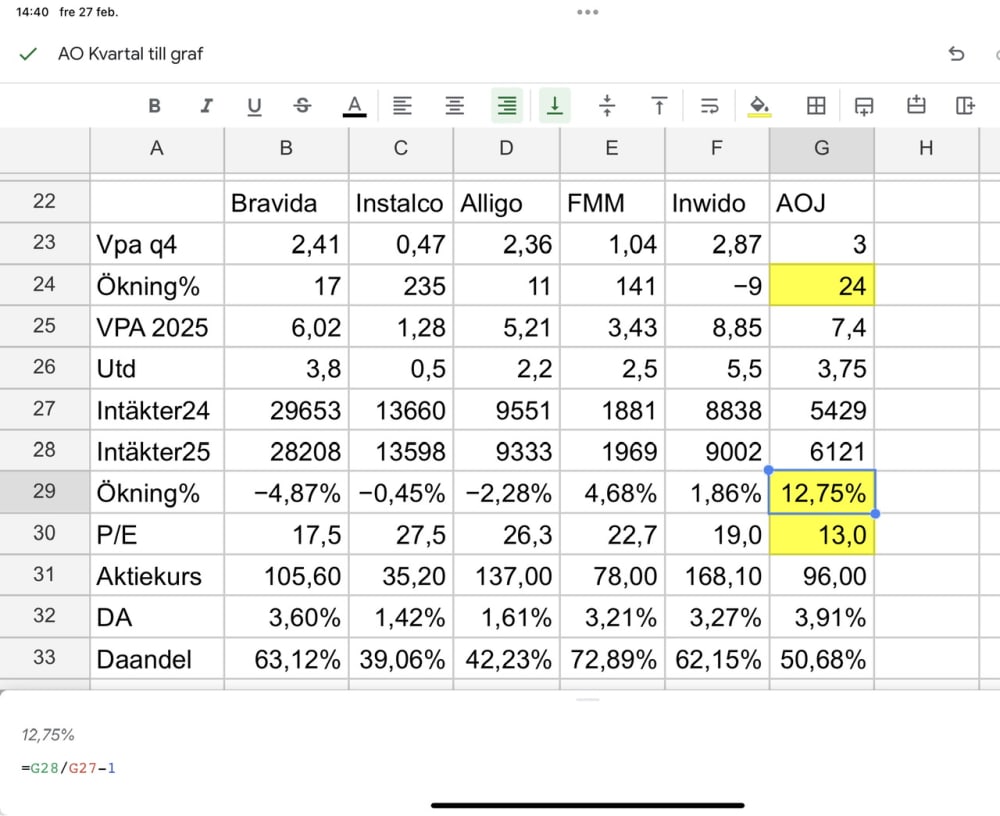This screenshot has width=1000, height=816.
Task: Select the 'Aktiekurs' label cell
Action: 157,575
